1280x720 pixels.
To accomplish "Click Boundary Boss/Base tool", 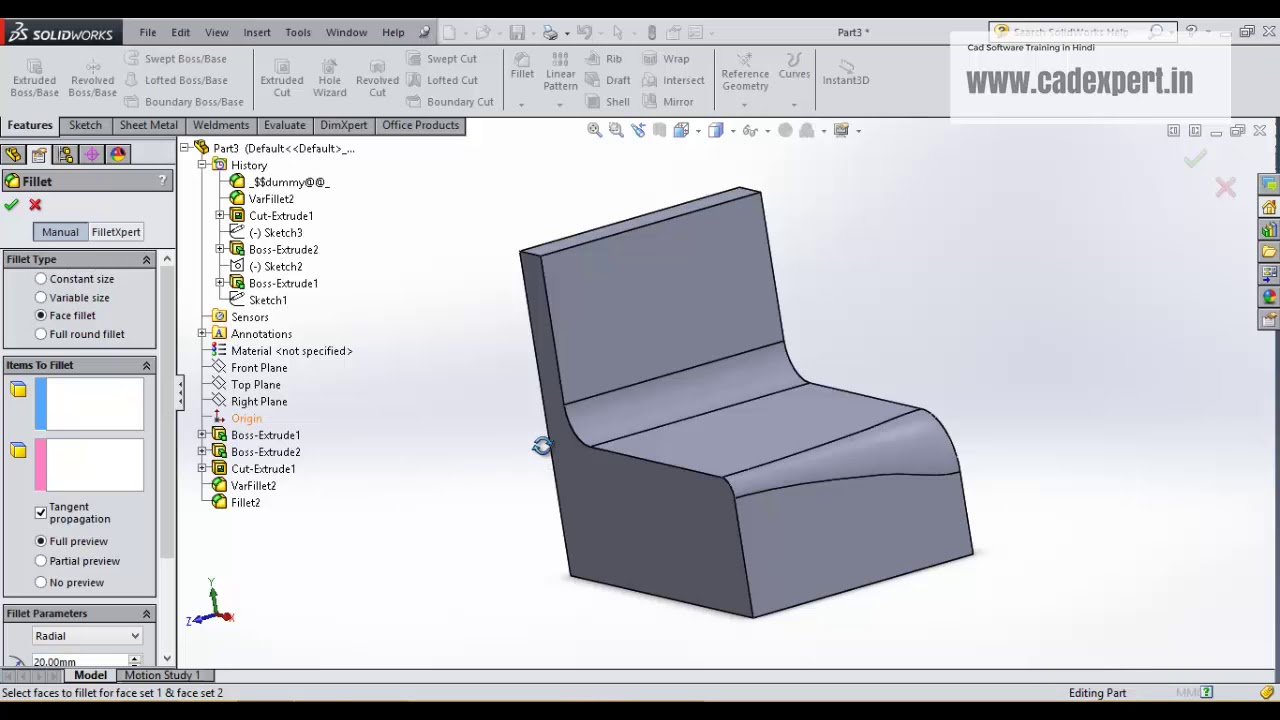I will pos(184,102).
